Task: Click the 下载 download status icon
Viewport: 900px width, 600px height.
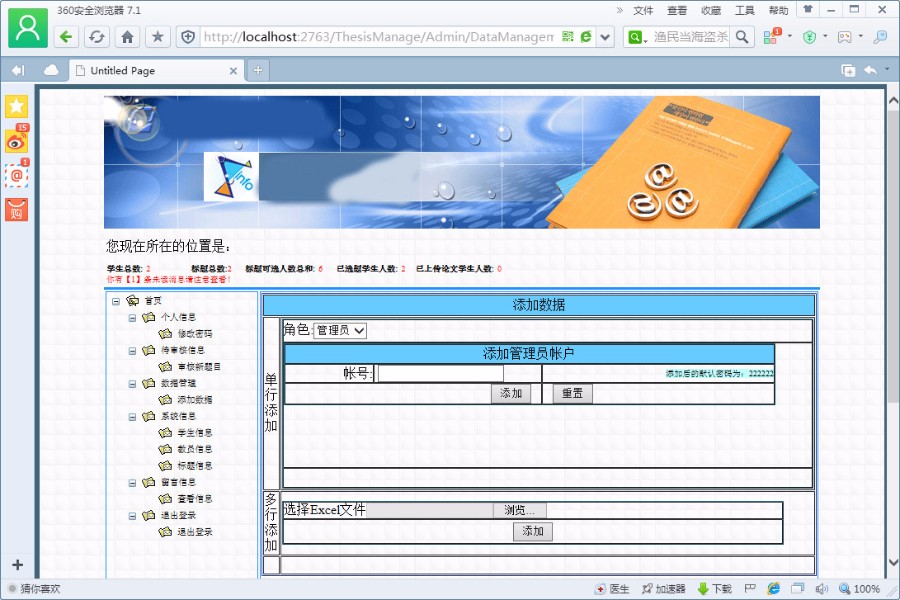Action: (x=714, y=589)
